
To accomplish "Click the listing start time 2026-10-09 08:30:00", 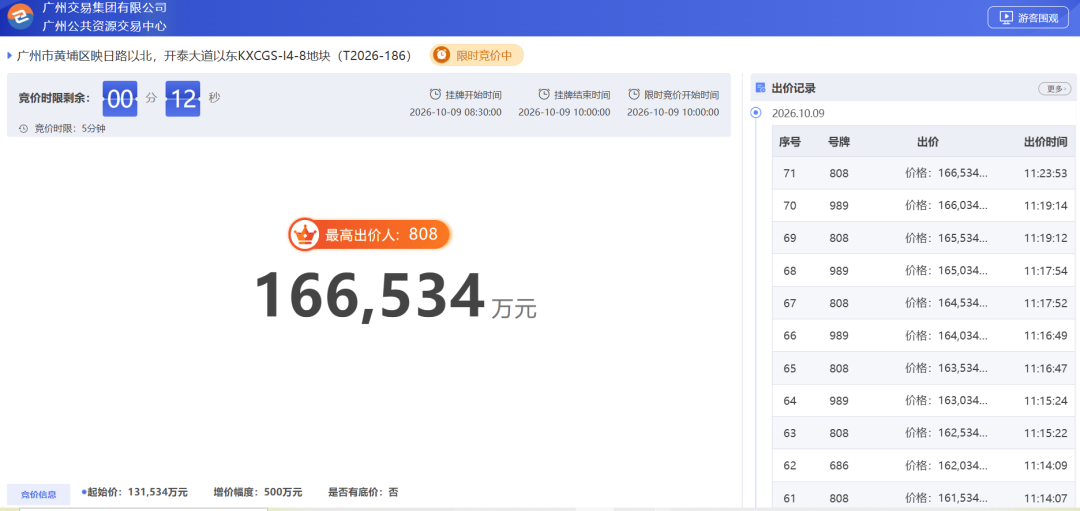I will [455, 112].
